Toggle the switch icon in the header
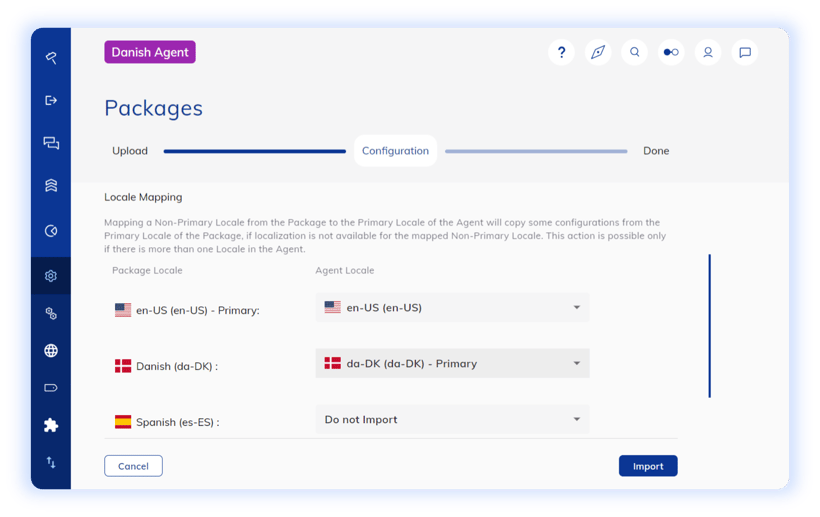Viewport: 820px width, 517px height. pos(671,52)
